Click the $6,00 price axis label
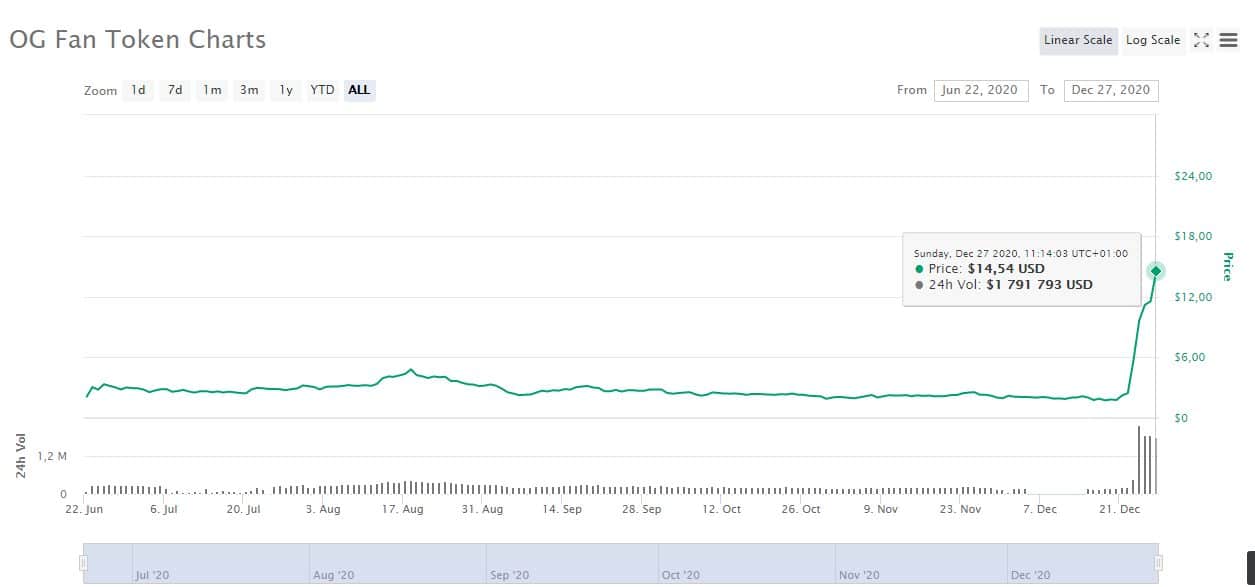The image size is (1255, 587). click(1190, 357)
